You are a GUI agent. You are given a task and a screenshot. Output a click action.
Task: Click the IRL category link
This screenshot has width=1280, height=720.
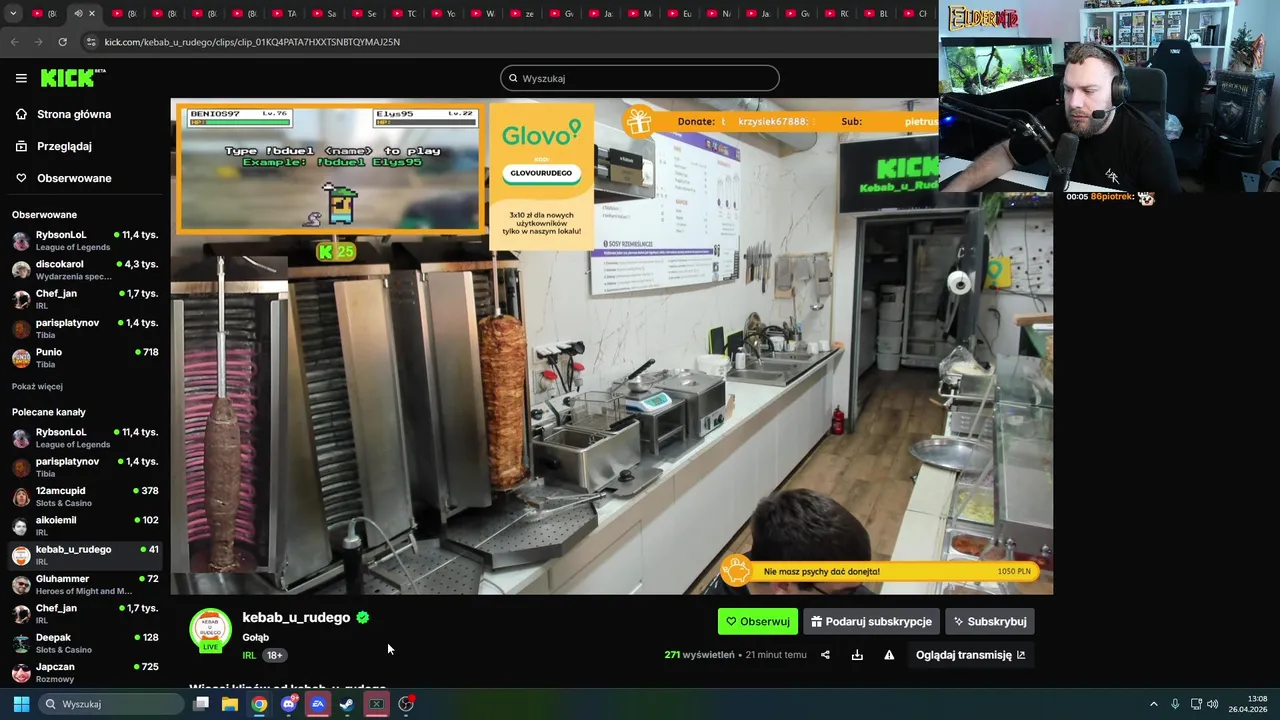[x=249, y=655]
